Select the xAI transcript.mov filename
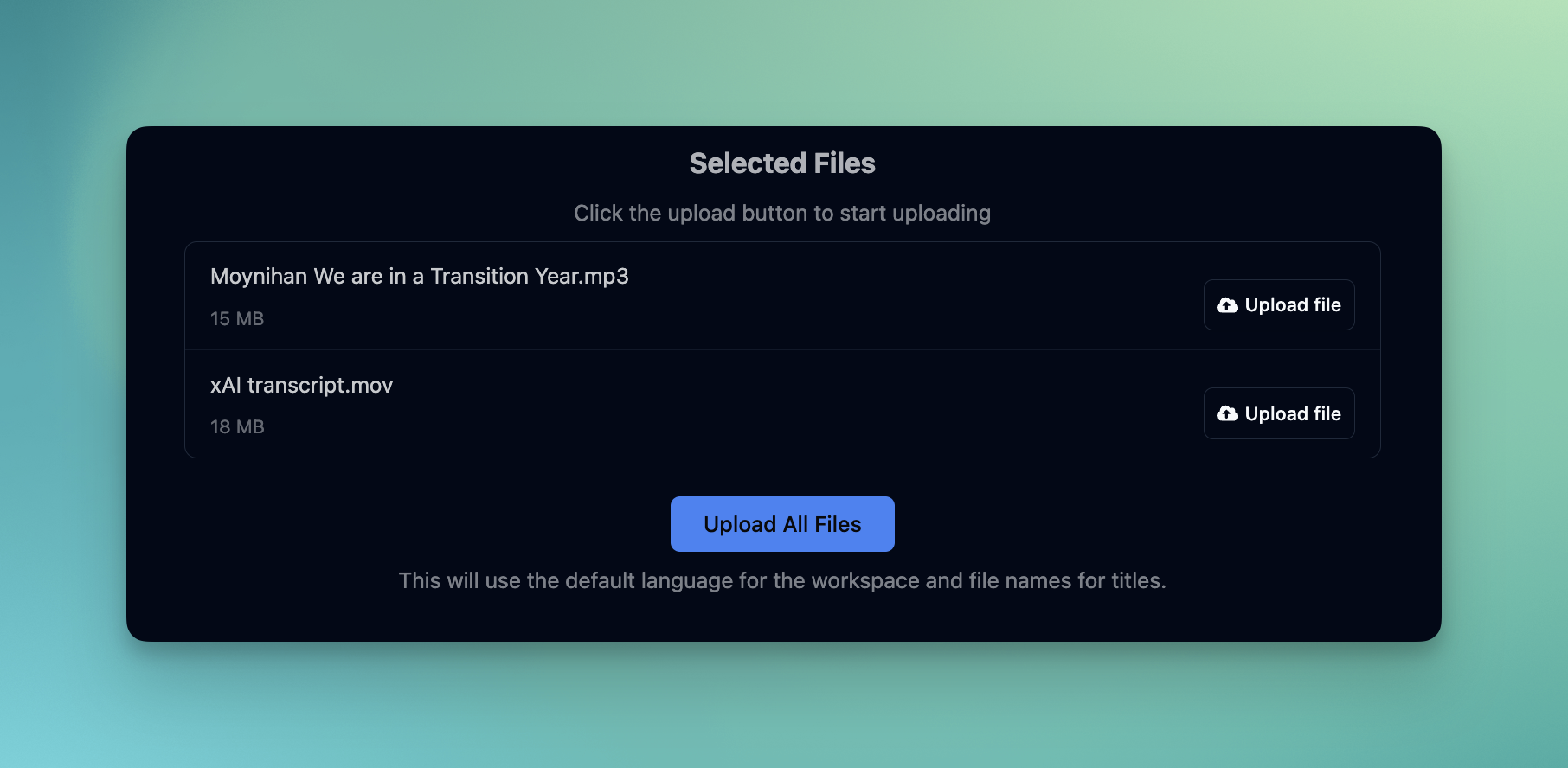The height and width of the screenshot is (768, 1568). (x=301, y=386)
